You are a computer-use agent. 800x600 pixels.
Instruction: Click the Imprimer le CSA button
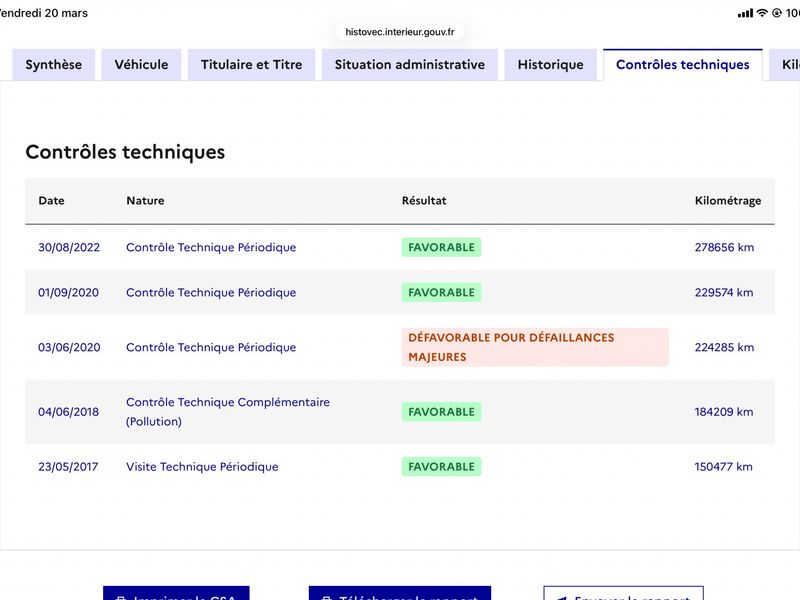click(x=176, y=593)
